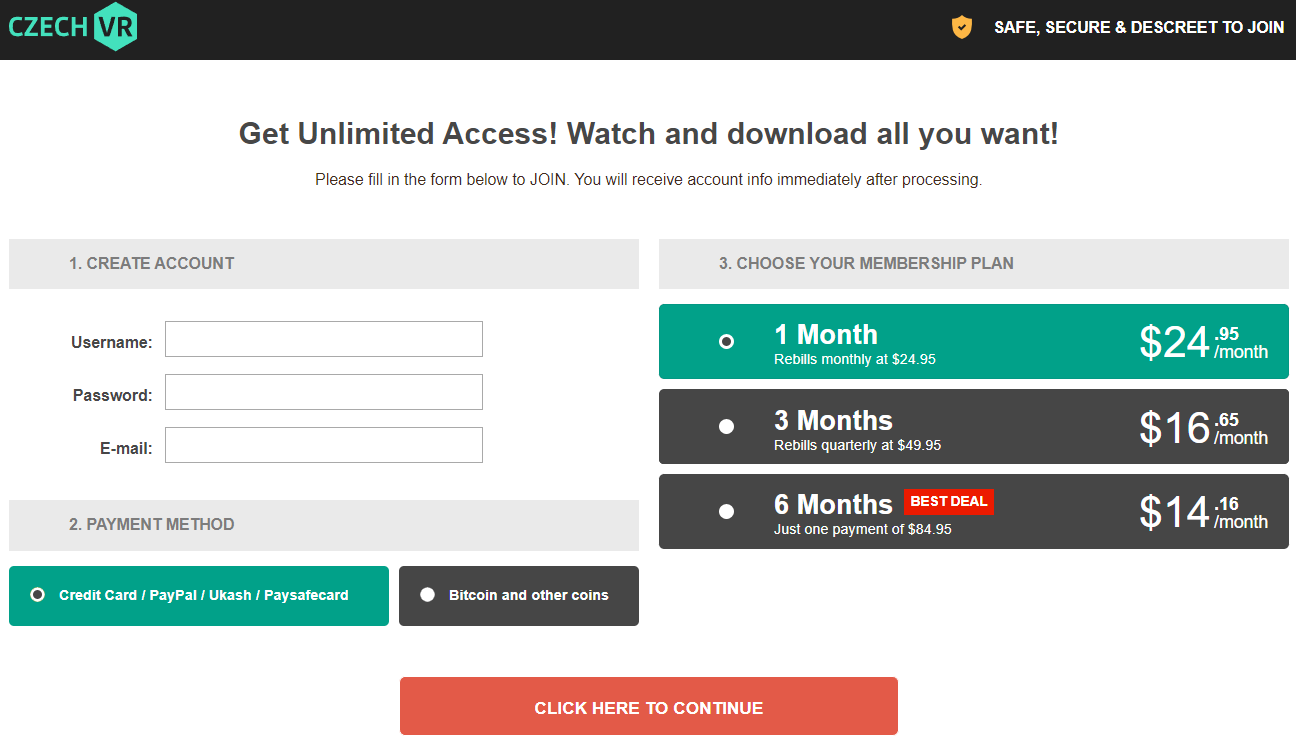Select the 3 Months plan radio button

[727, 427]
